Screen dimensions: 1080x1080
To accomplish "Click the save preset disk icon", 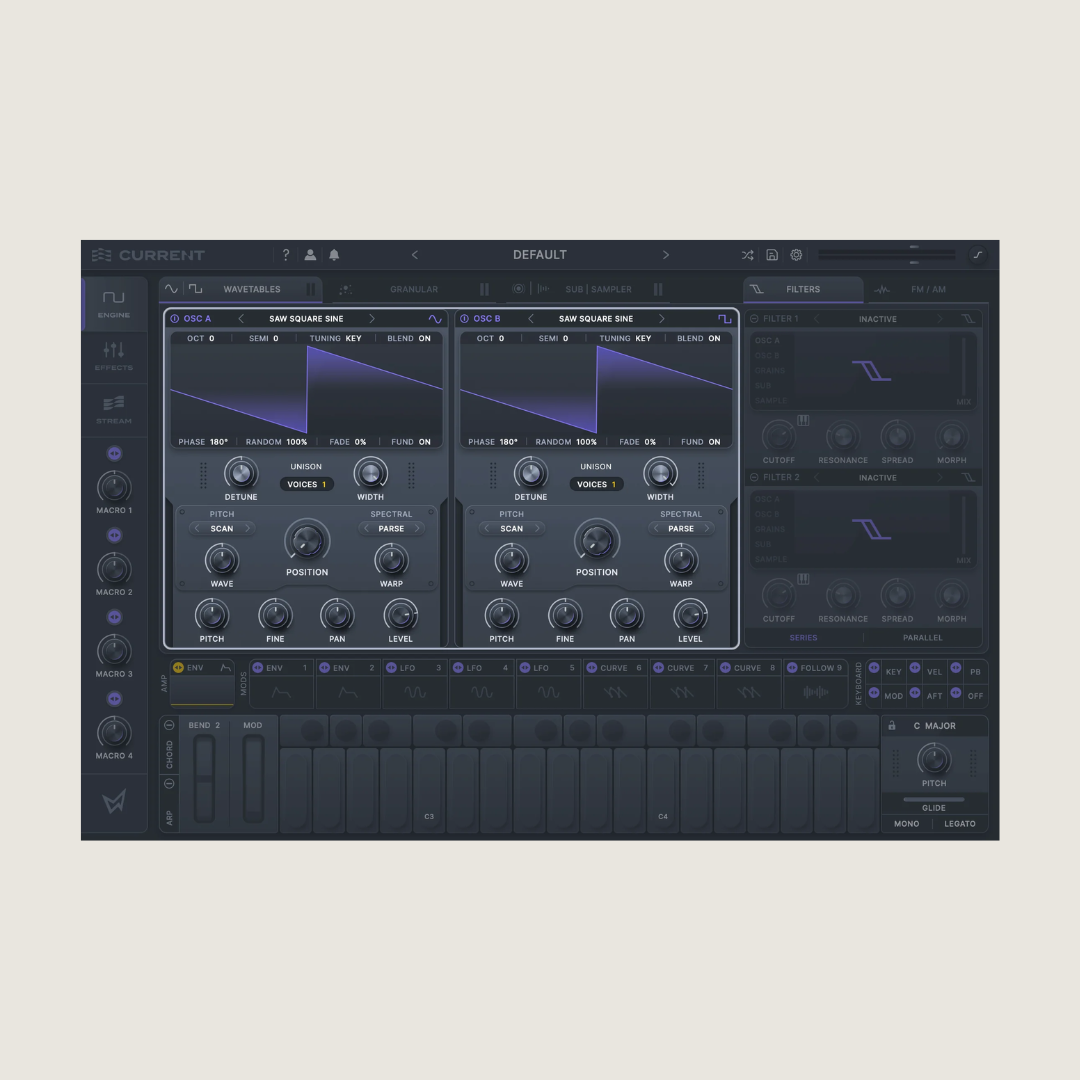I will 772,255.
